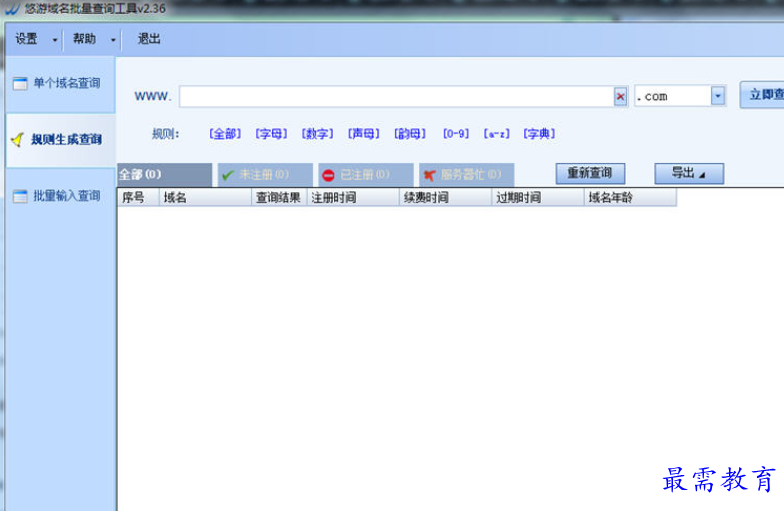The width and height of the screenshot is (784, 511).
Task: Click the green checkmark unregistered icon
Action: (x=228, y=175)
